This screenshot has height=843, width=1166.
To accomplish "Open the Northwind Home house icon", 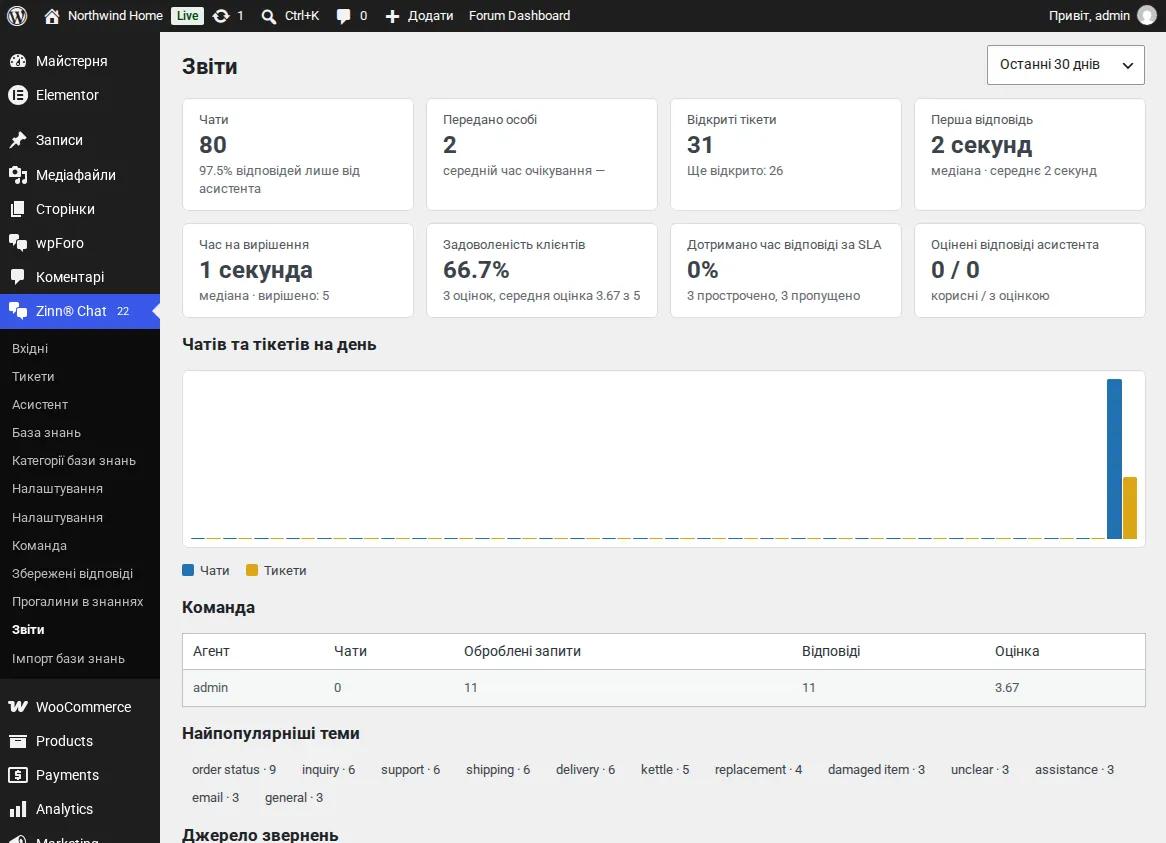I will pos(51,16).
